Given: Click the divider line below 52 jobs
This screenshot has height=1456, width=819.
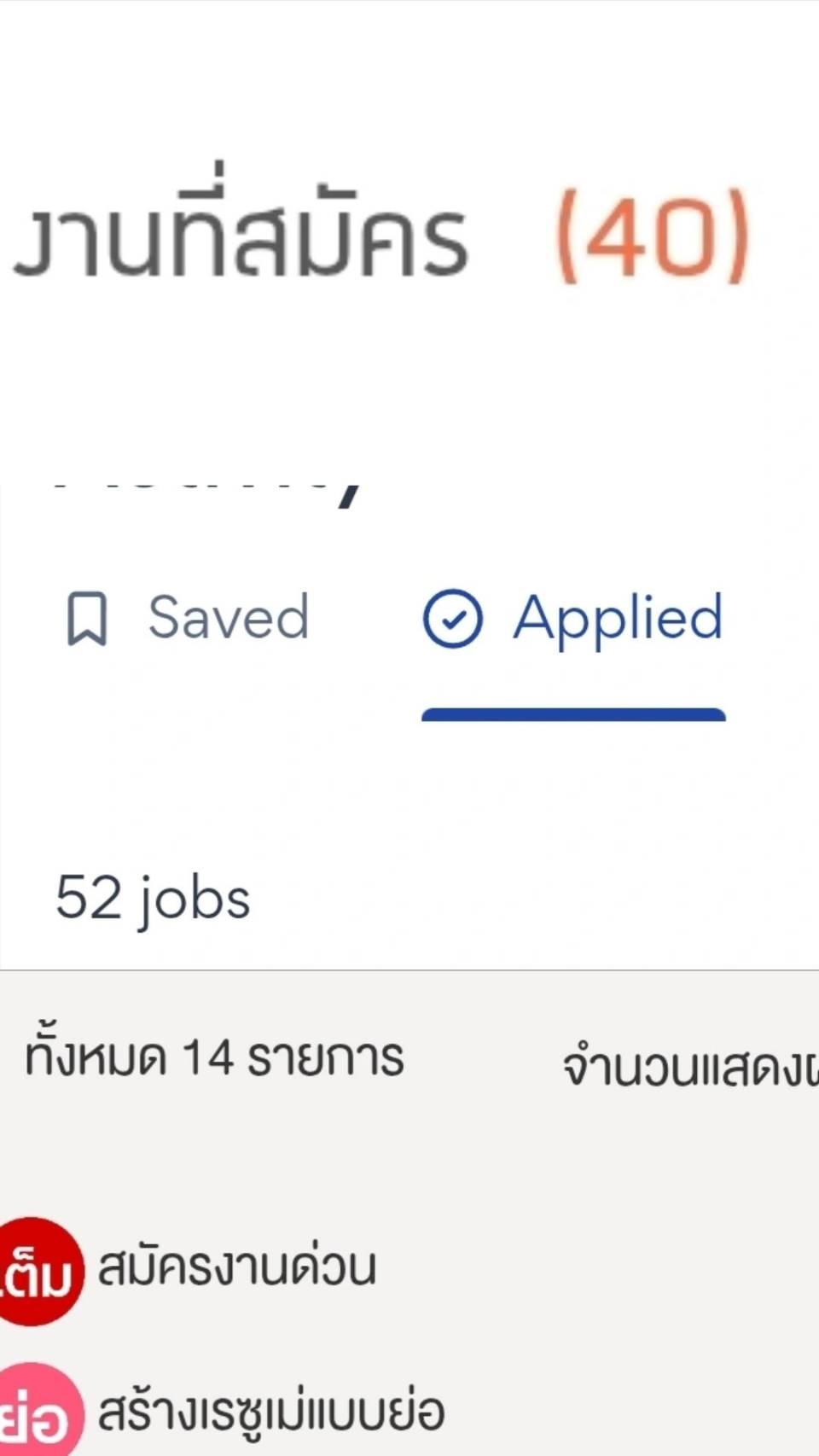Looking at the screenshot, I should coord(409,970).
